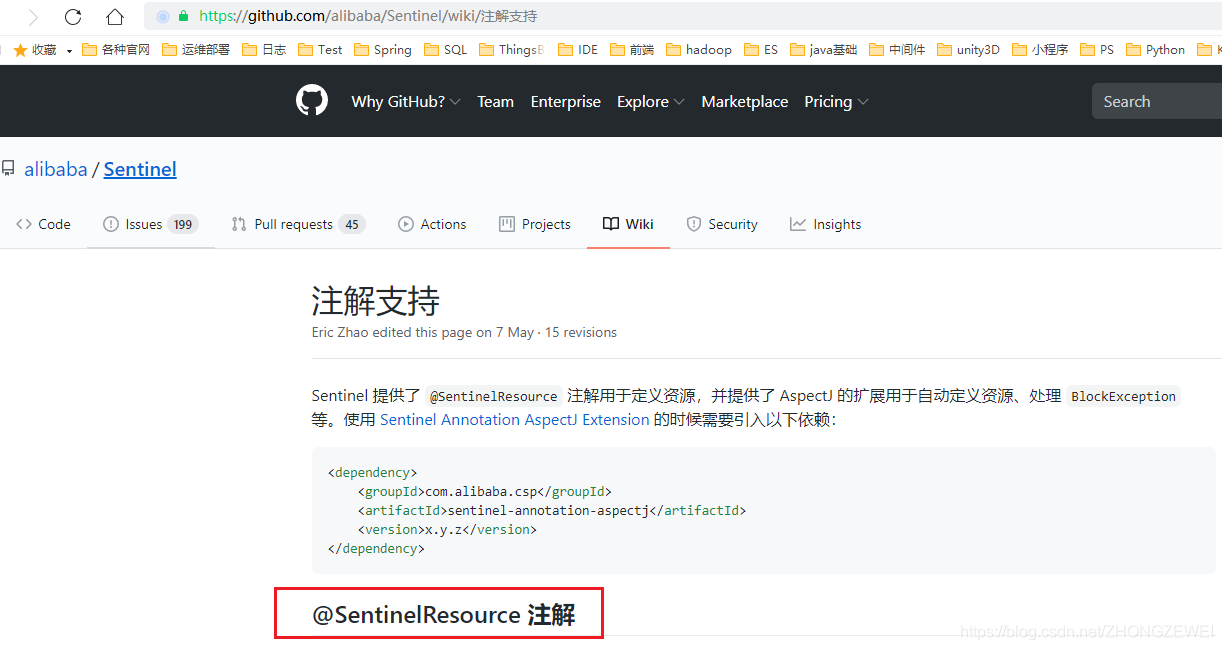Screen dimensions: 1222x650
Task: Click the green padlock security icon
Action: (x=183, y=16)
